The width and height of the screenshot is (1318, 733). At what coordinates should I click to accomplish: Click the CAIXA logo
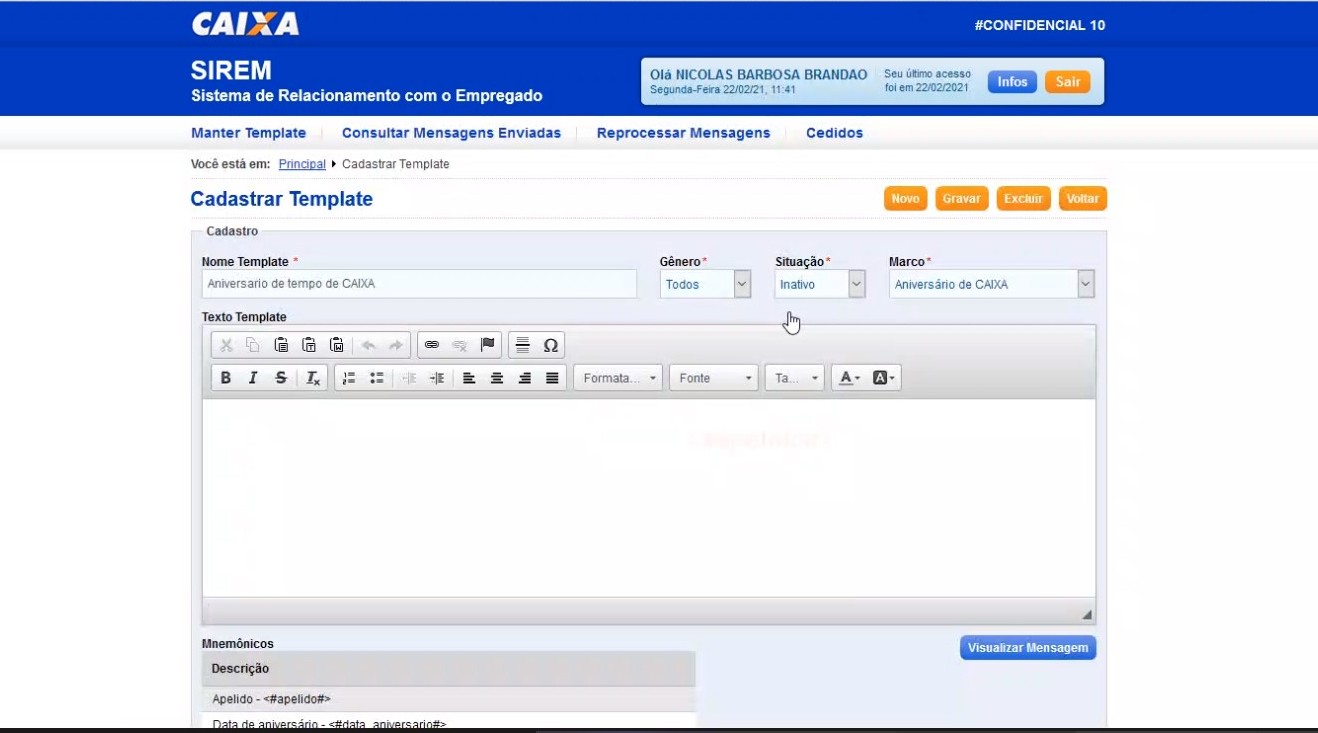click(245, 24)
